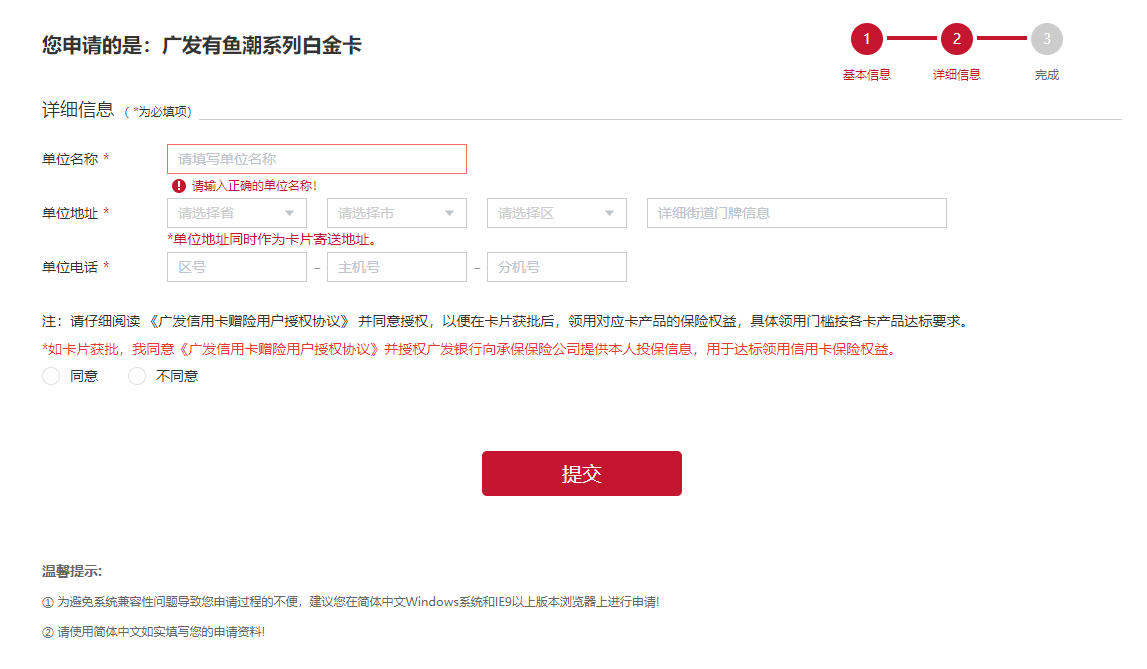Image resolution: width=1147 pixels, height=669 pixels.
Task: Select the 同意 radio button
Action: [x=50, y=376]
